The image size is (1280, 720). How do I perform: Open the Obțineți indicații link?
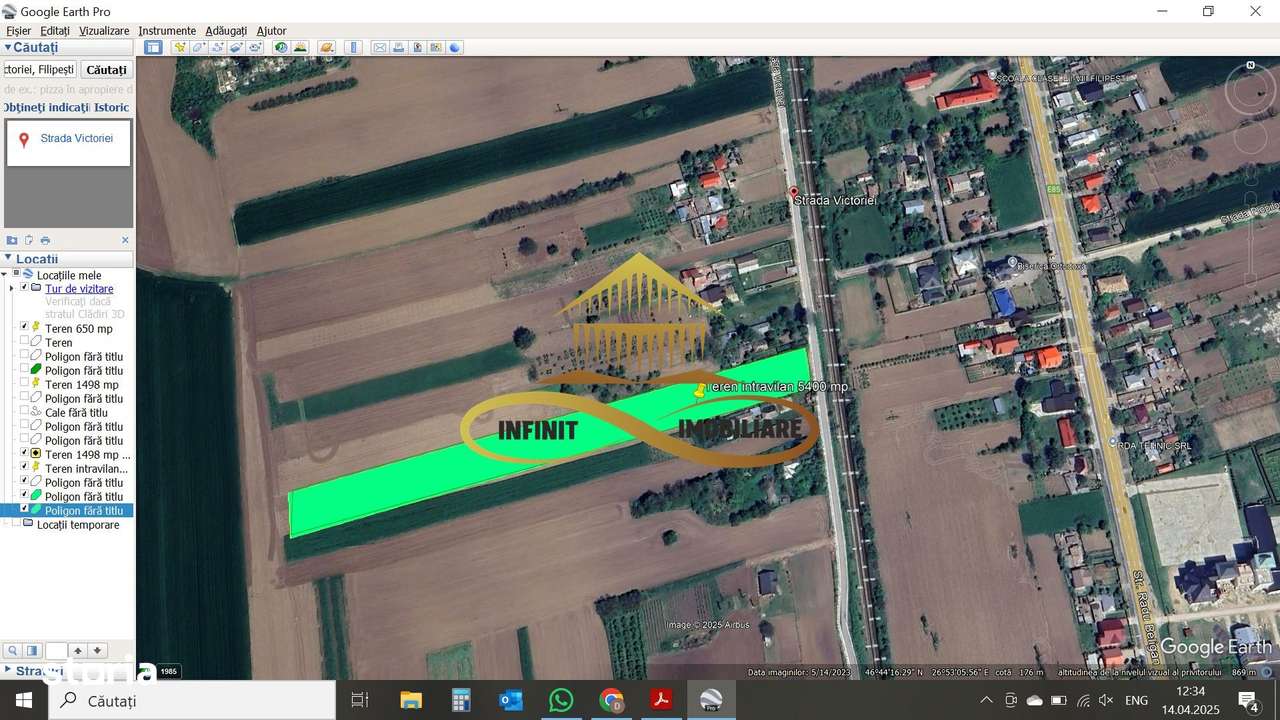coord(44,107)
